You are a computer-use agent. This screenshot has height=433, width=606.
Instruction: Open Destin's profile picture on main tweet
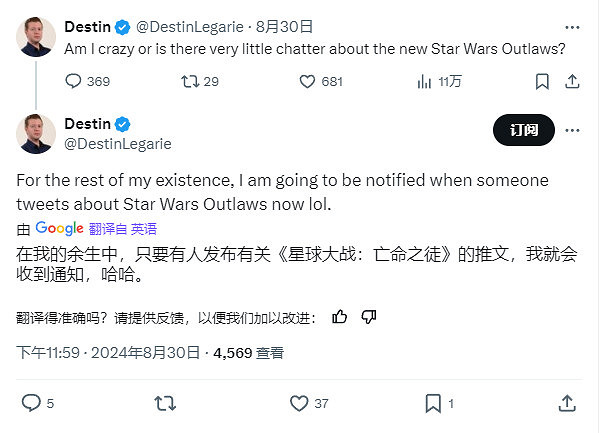point(36,134)
